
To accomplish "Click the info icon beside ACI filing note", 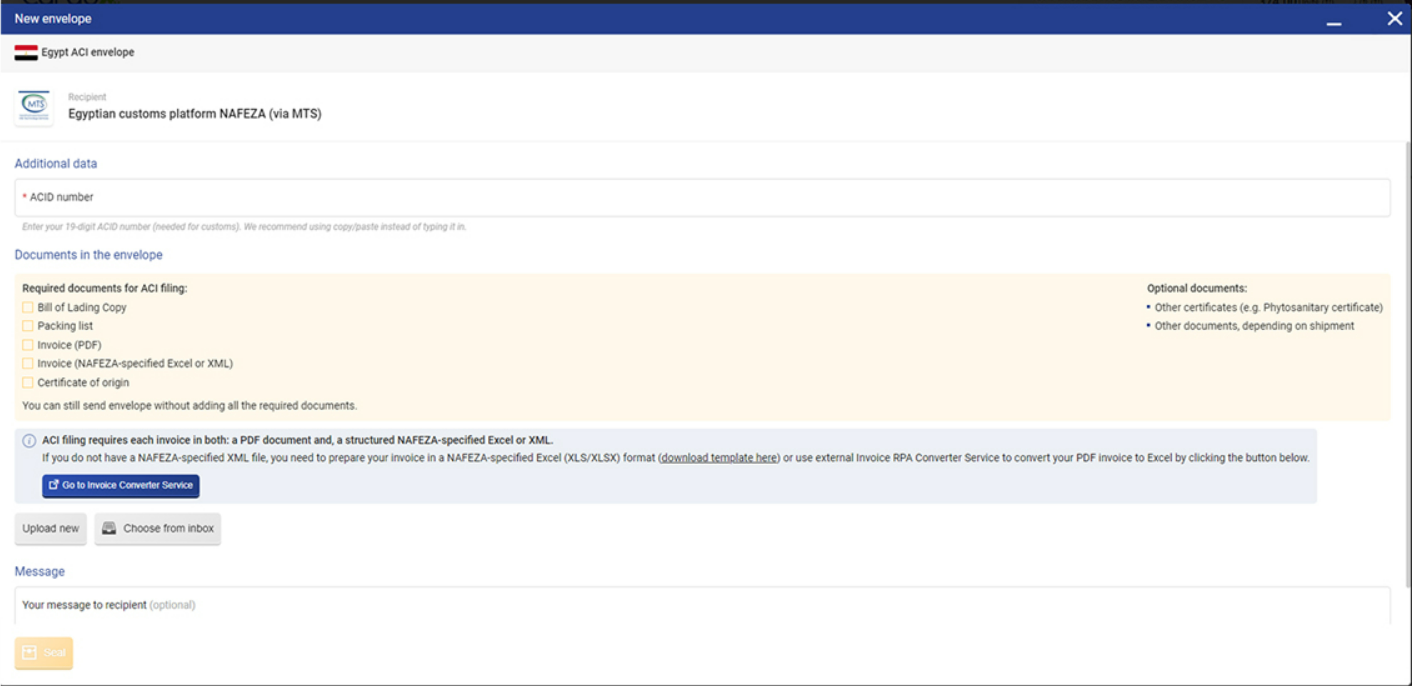I will click(29, 441).
